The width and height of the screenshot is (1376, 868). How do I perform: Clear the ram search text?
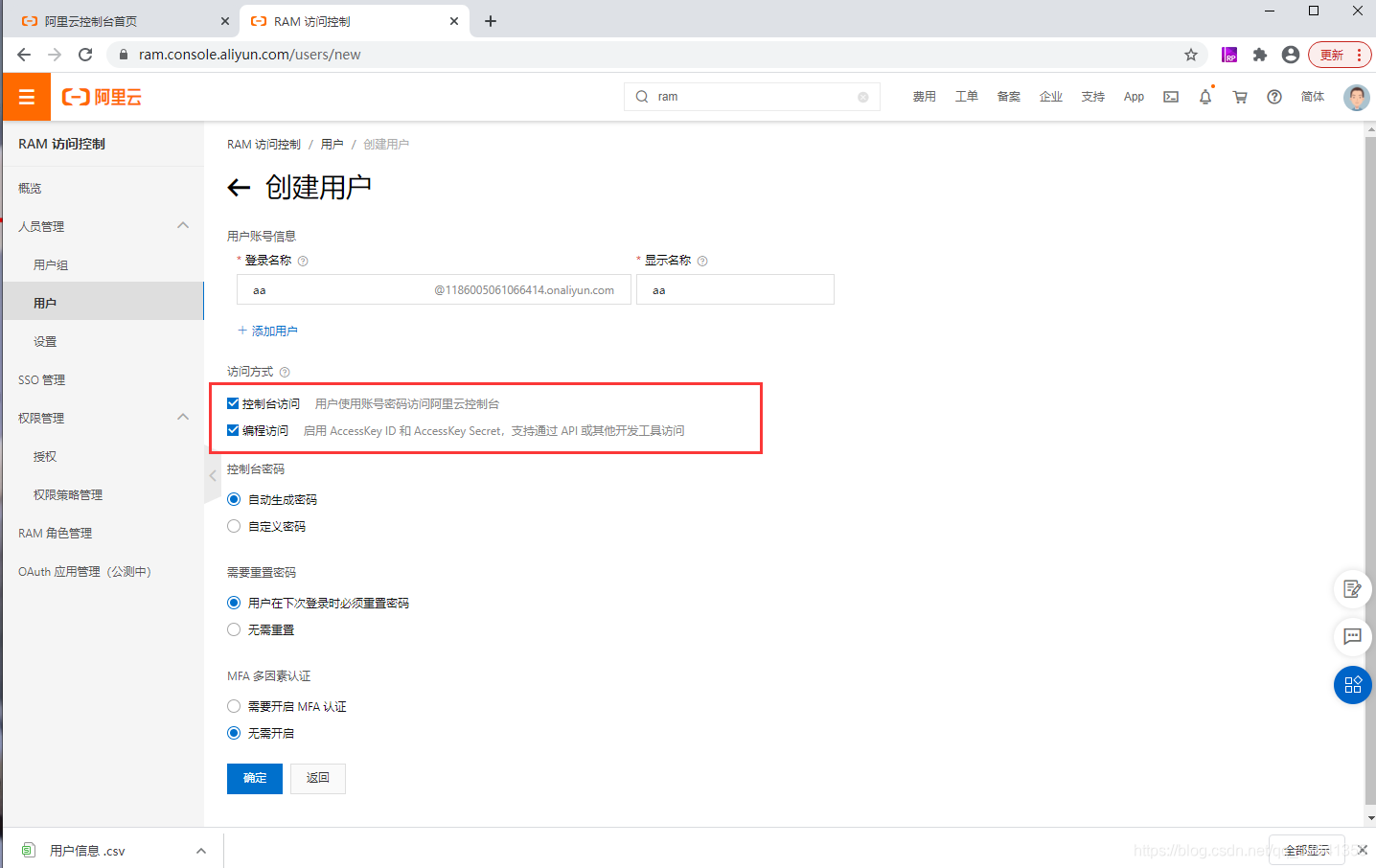(x=863, y=97)
